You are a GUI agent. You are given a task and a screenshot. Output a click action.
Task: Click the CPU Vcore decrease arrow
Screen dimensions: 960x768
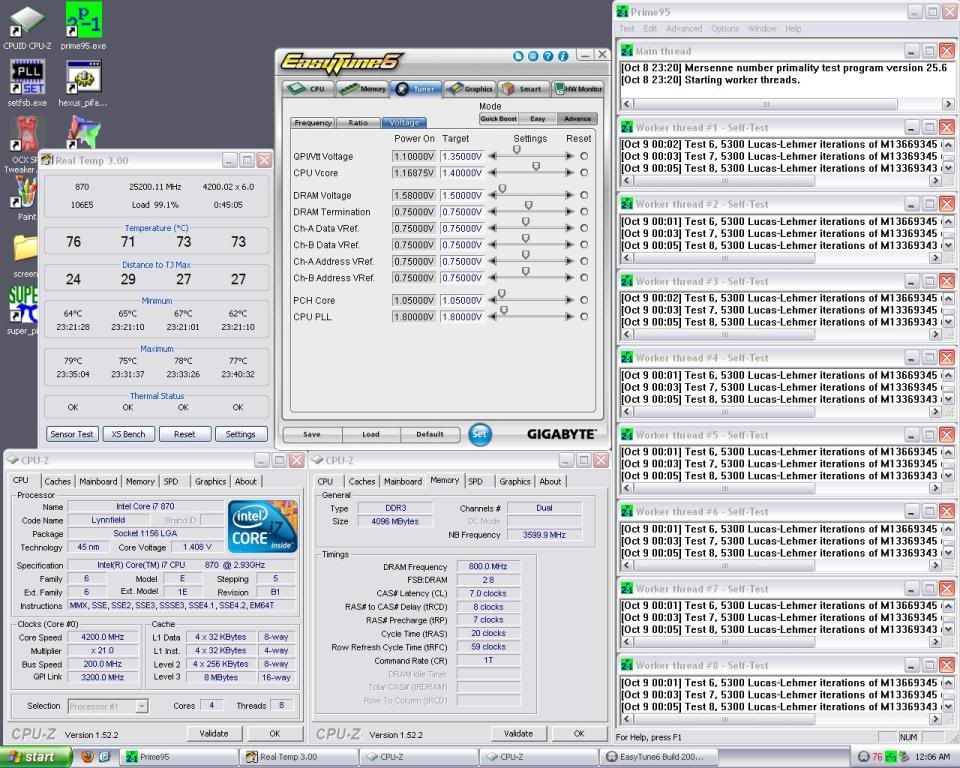492,173
